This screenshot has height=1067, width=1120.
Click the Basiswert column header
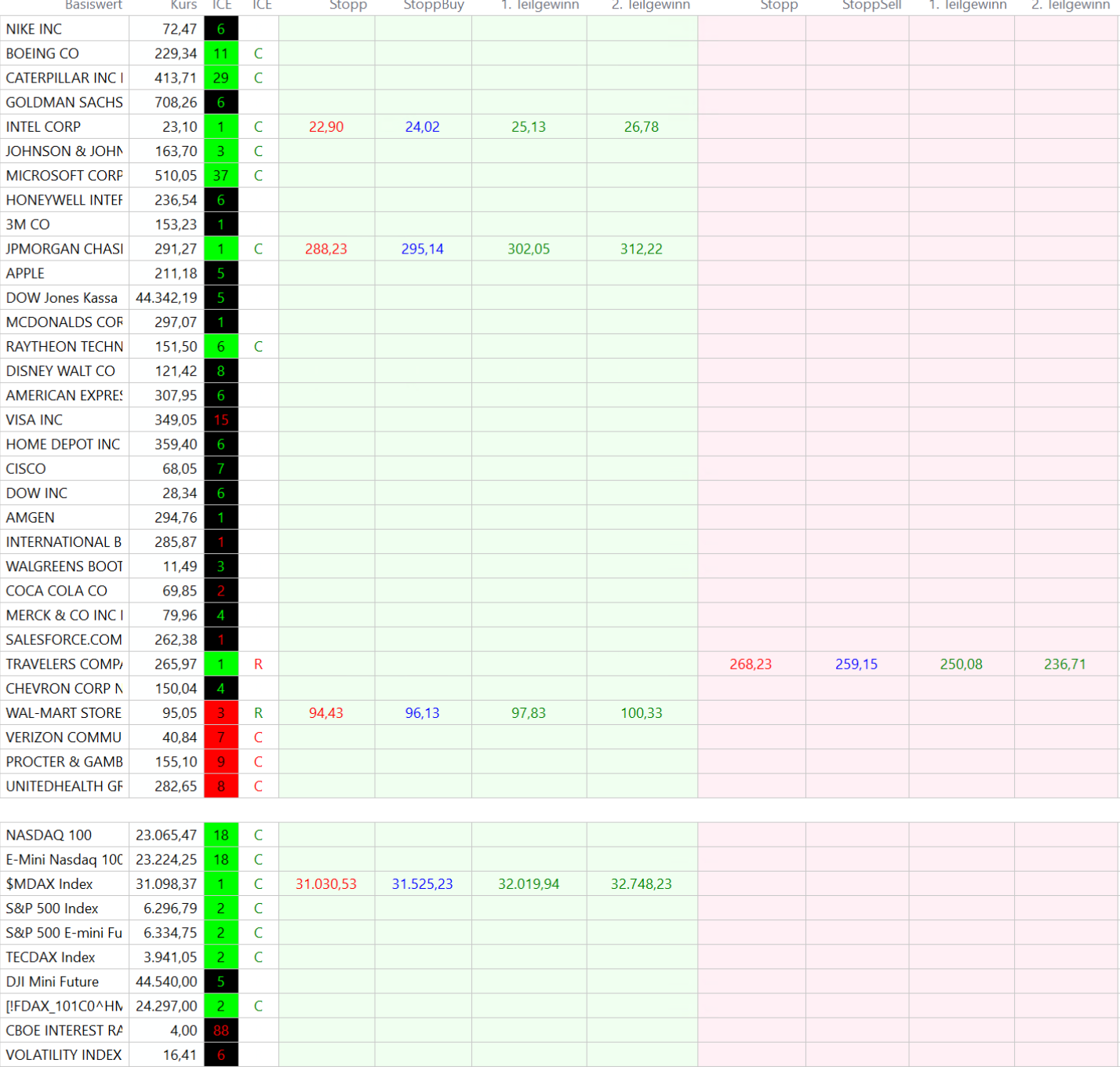pyautogui.click(x=93, y=5)
